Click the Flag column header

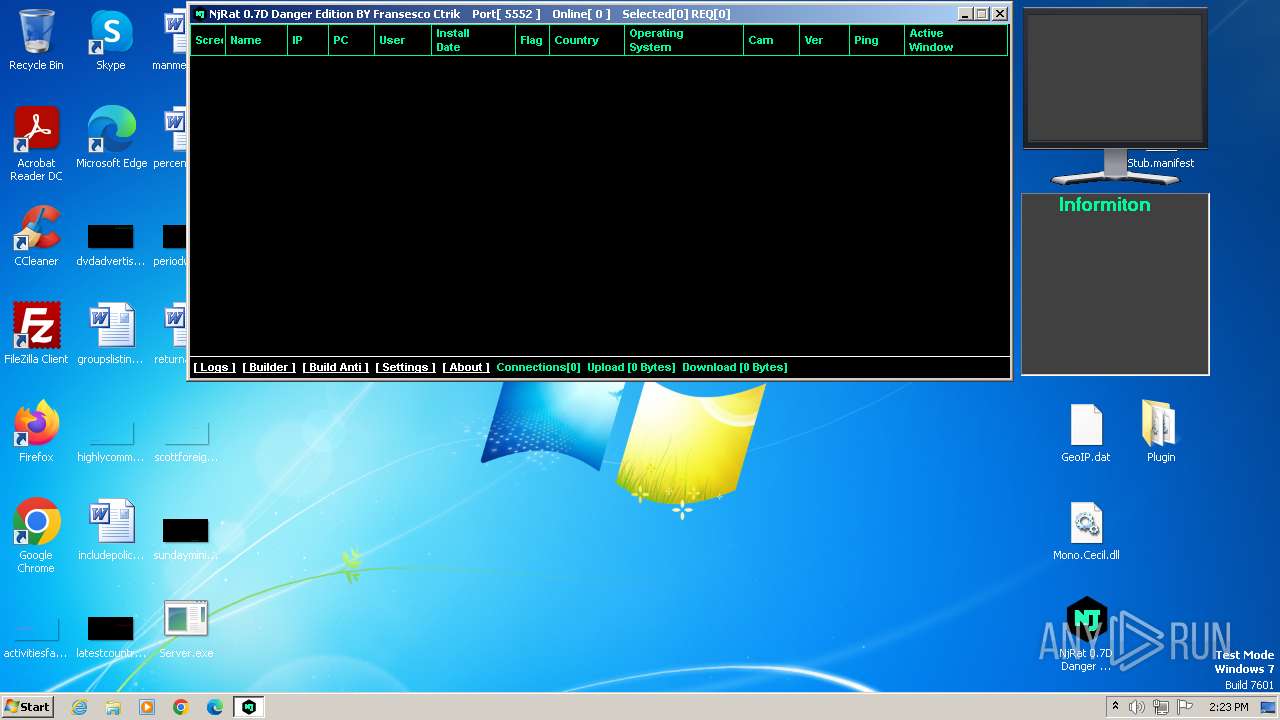pos(533,40)
